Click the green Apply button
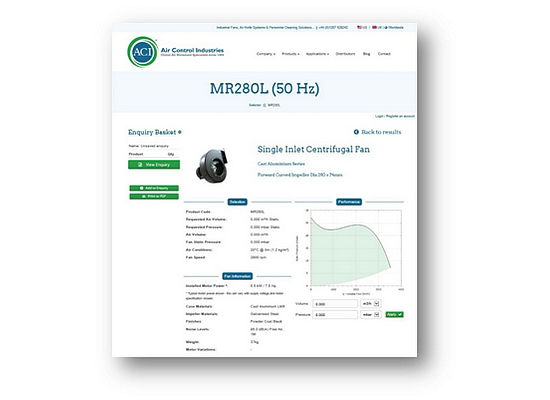This screenshot has height=400, width=550. [395, 314]
